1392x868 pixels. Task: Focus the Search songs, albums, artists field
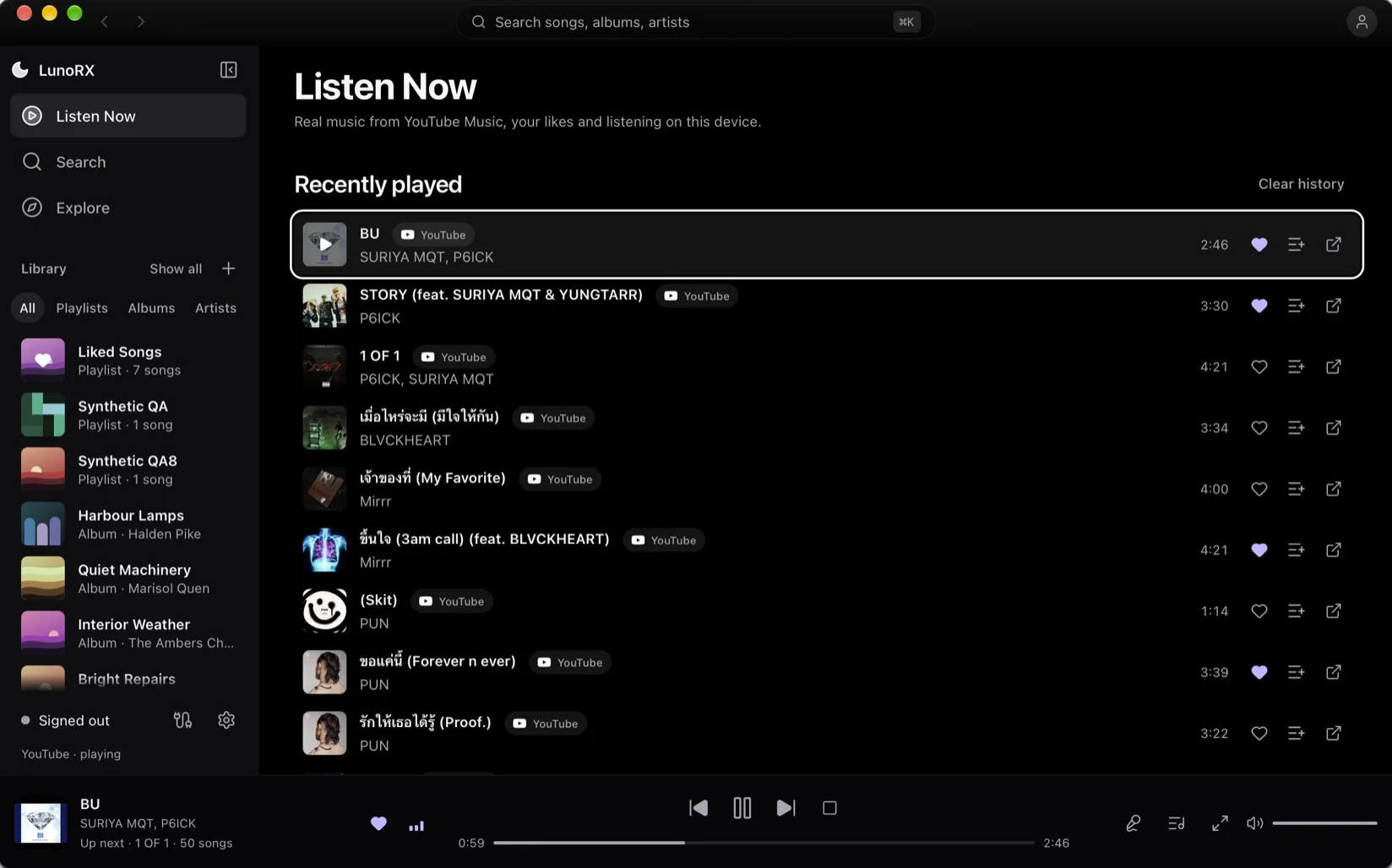click(x=695, y=22)
